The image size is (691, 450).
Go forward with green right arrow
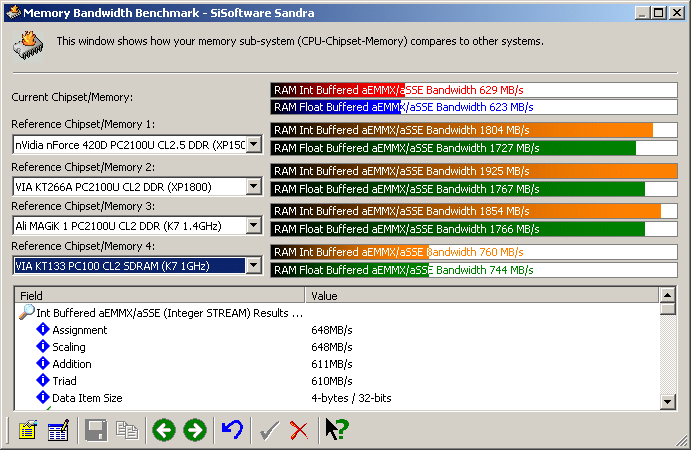(195, 430)
